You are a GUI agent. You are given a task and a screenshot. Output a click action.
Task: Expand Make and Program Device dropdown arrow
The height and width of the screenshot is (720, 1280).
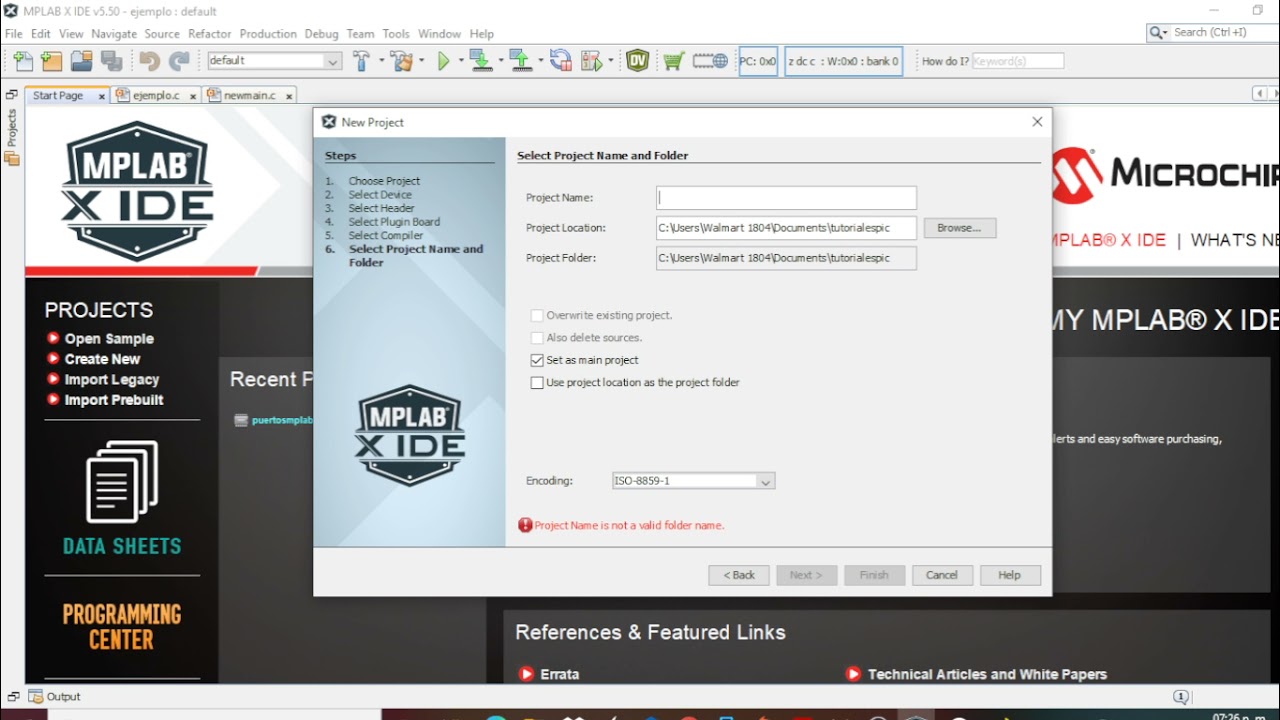point(500,61)
